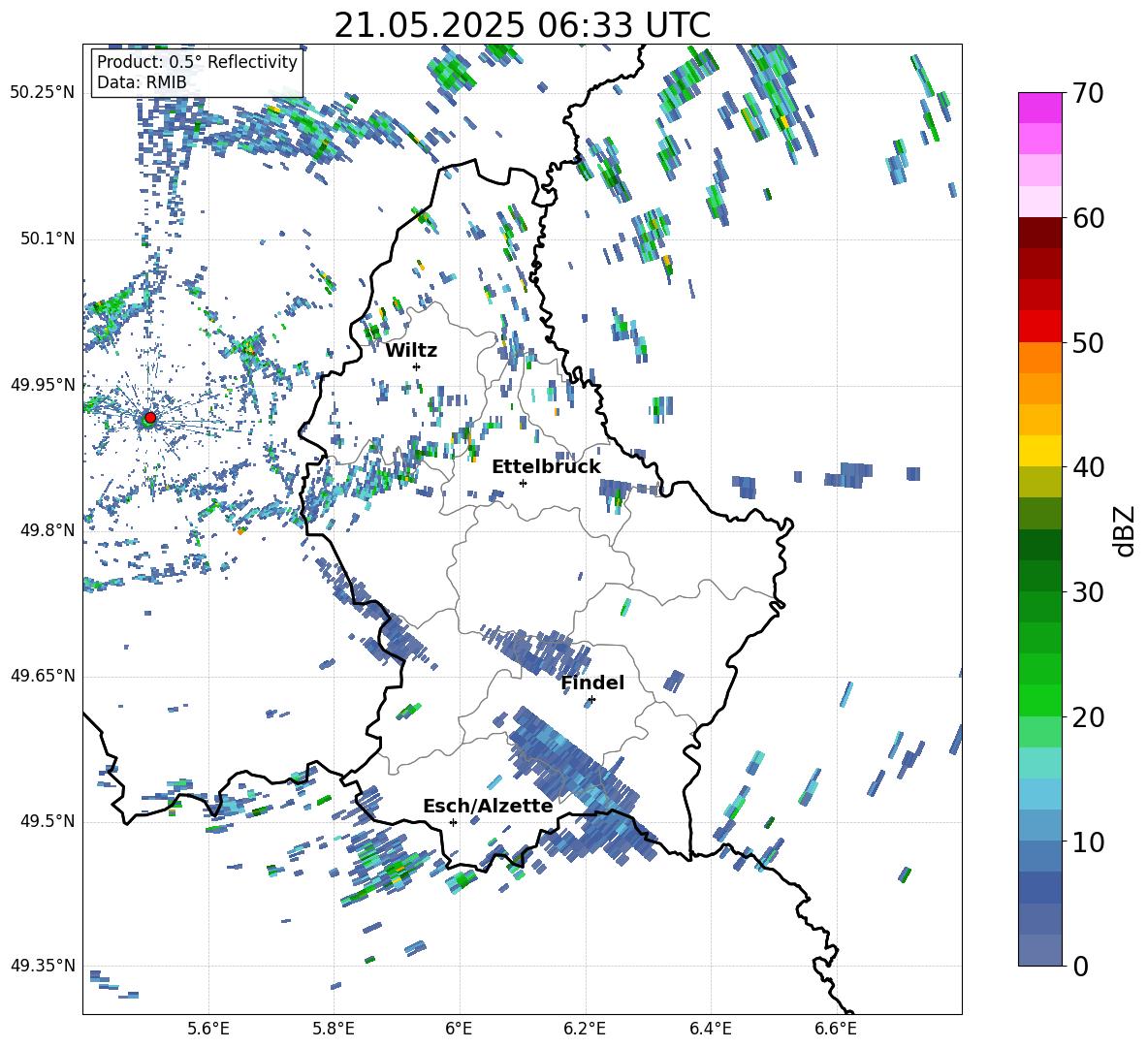Click the 49.95°N latitude label
This screenshot has height=1048, width=1148.
click(x=43, y=384)
